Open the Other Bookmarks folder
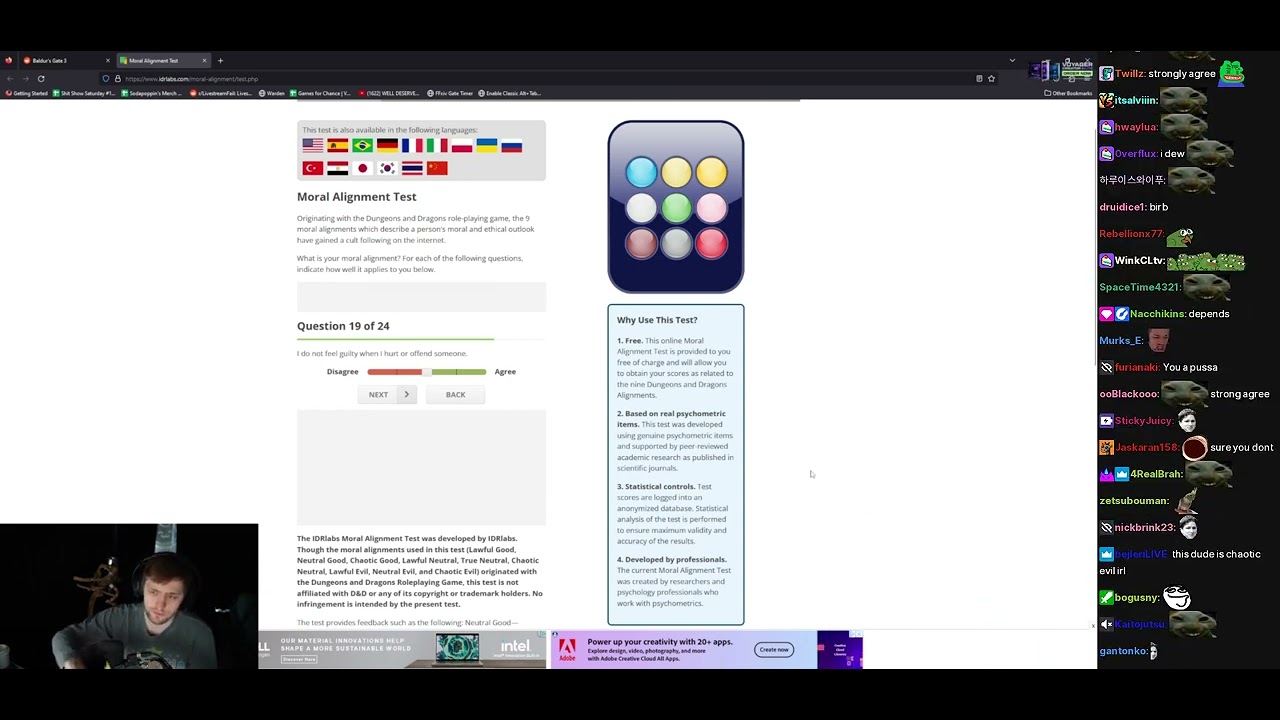This screenshot has height=720, width=1280. coord(1068,93)
